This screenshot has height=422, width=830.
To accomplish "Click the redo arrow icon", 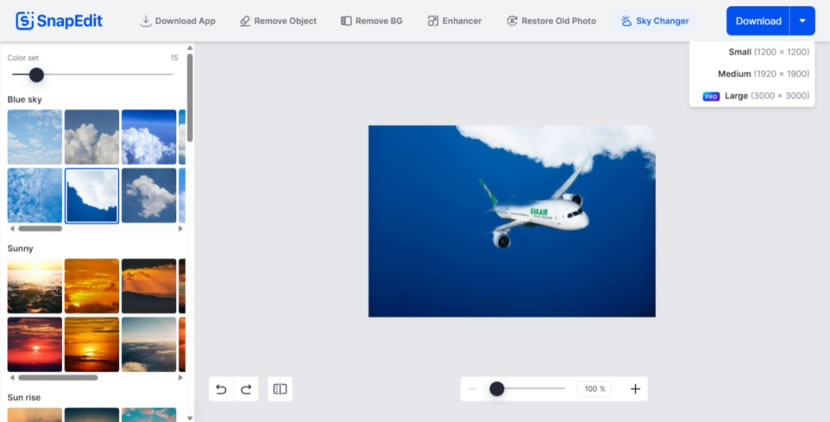I will [x=246, y=389].
